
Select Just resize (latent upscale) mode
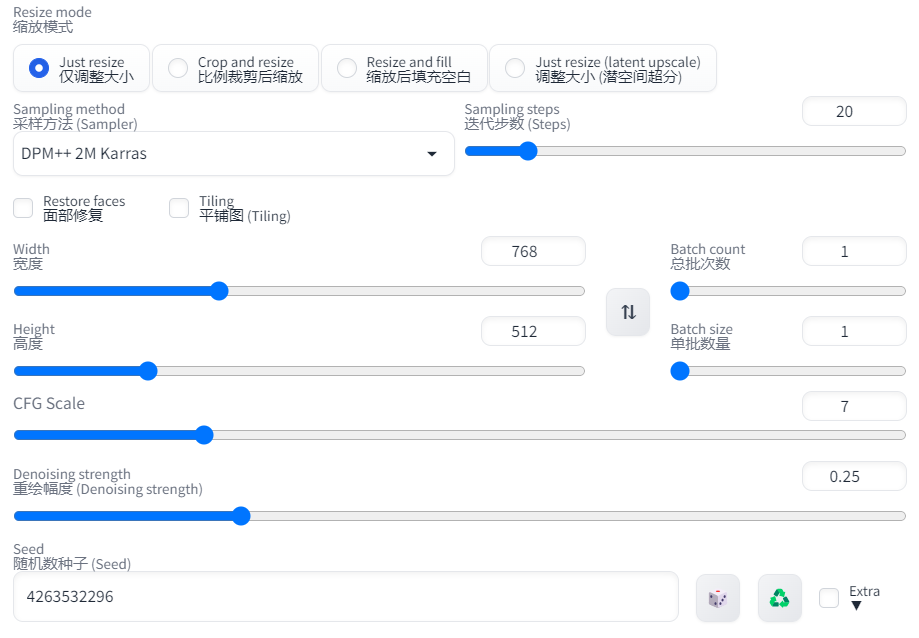point(515,68)
